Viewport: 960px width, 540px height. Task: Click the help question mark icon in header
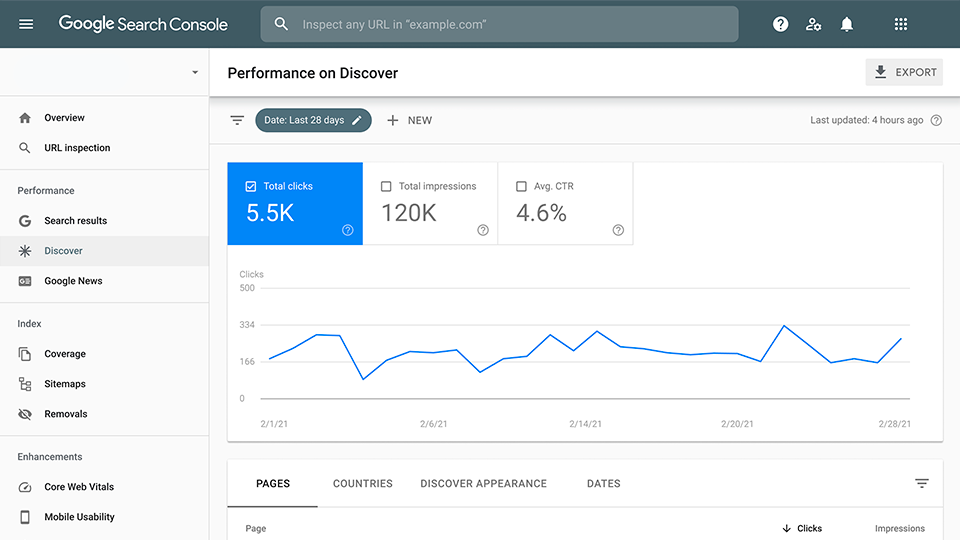(781, 24)
